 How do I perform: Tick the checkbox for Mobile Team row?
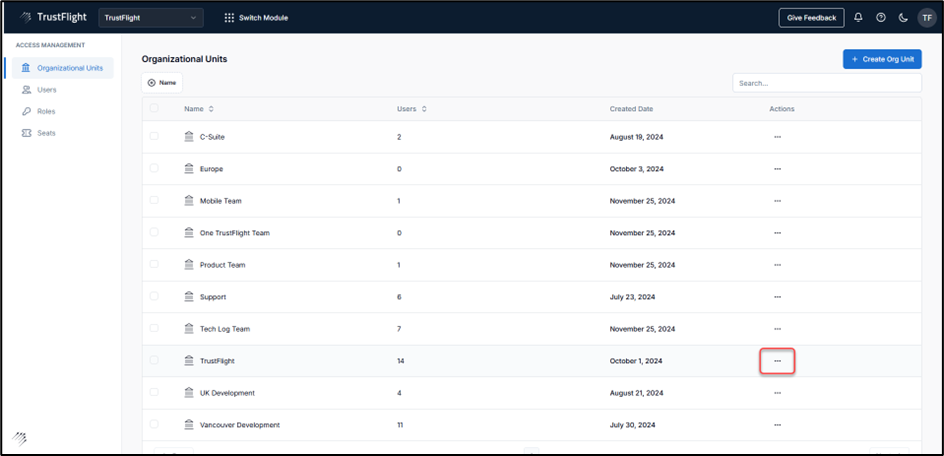click(x=154, y=200)
